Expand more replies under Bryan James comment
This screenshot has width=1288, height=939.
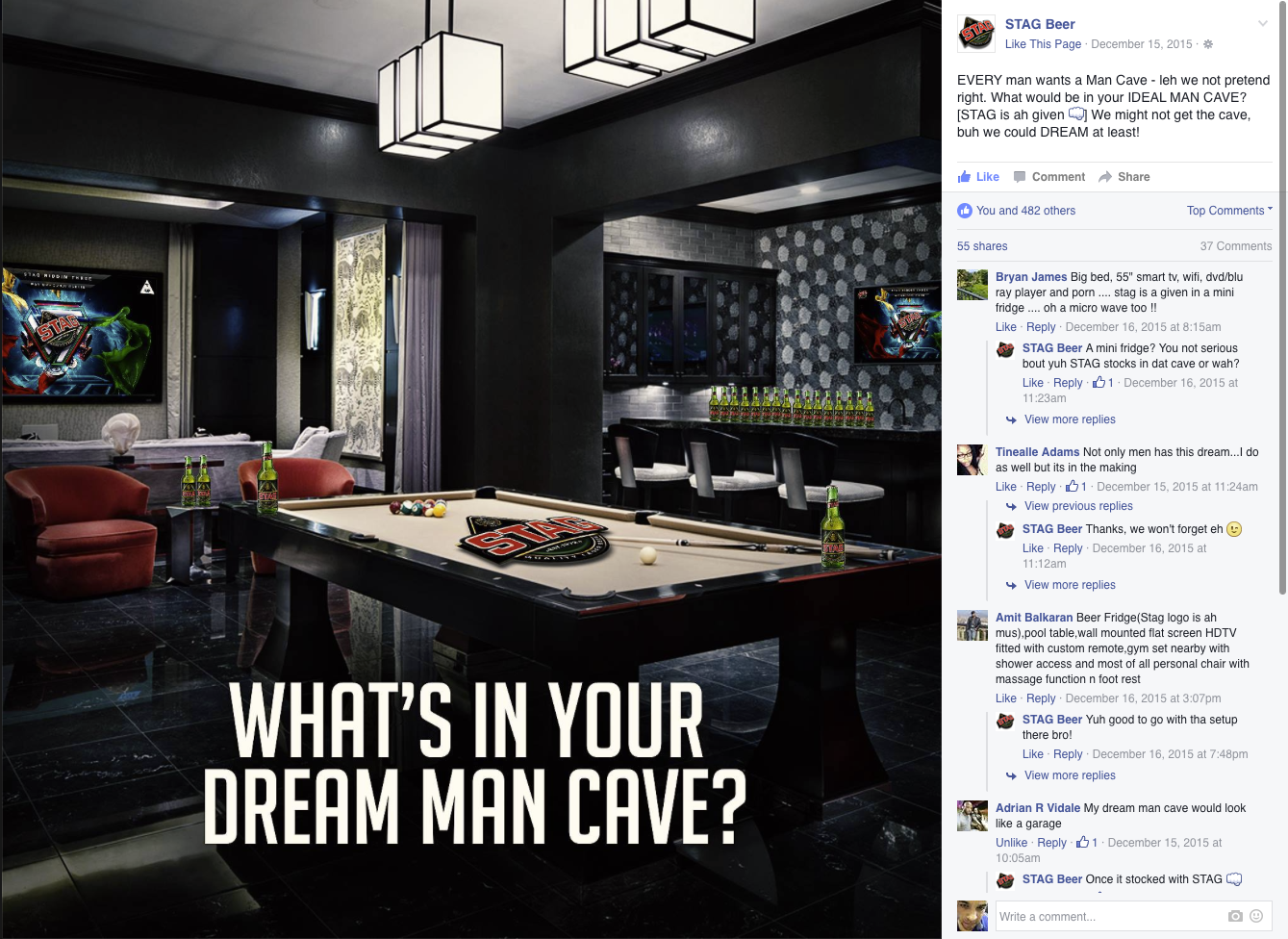point(1070,419)
